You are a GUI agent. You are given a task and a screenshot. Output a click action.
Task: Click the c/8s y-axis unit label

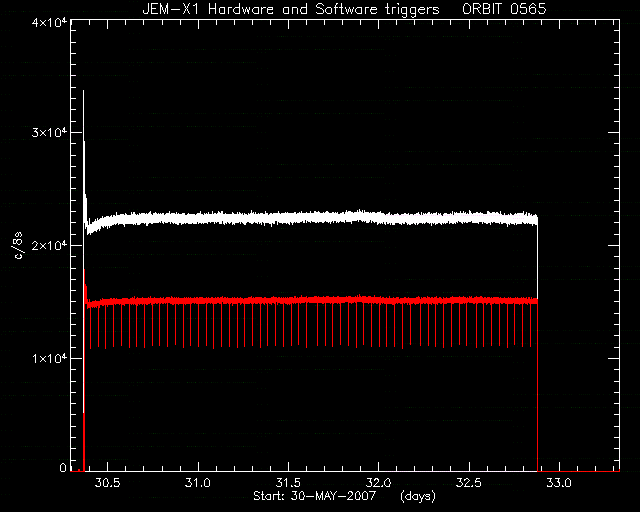click(18, 245)
